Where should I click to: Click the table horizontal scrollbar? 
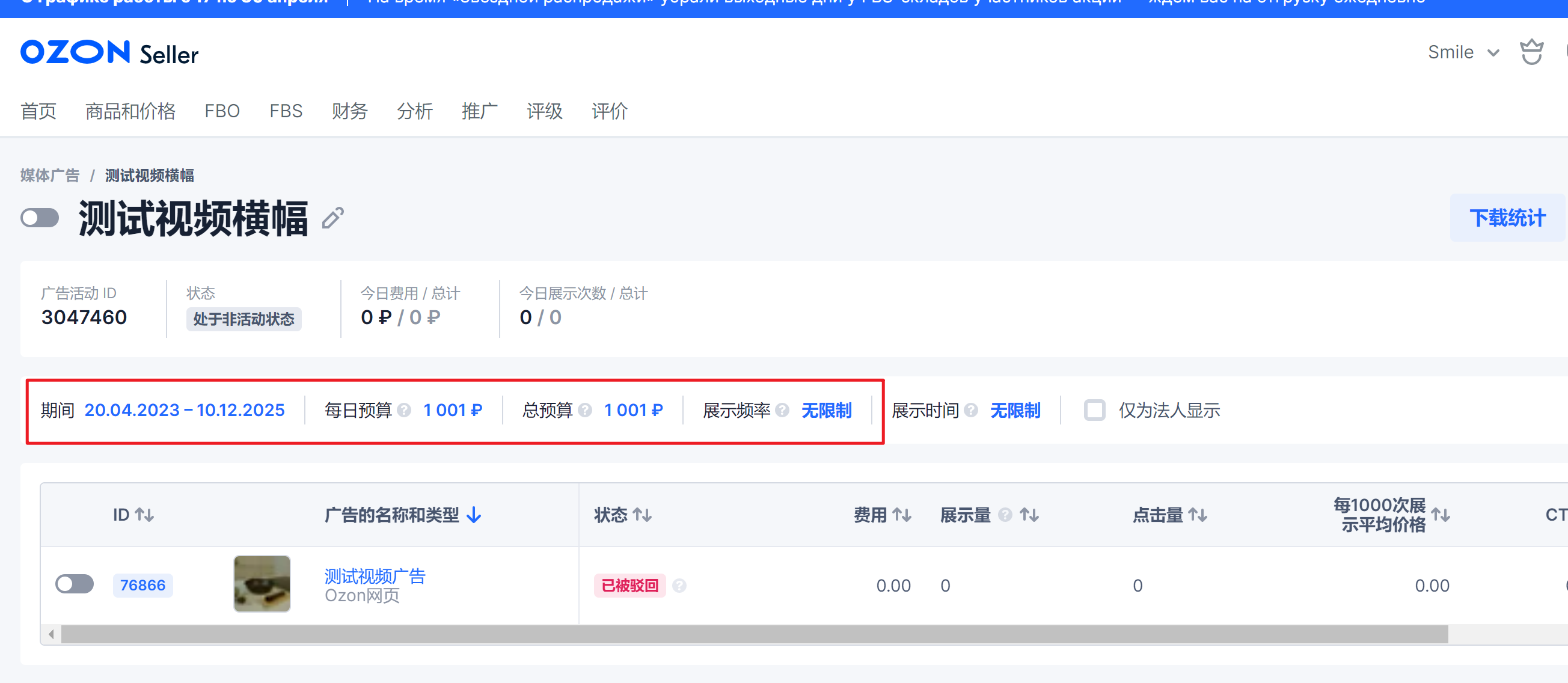pos(753,634)
